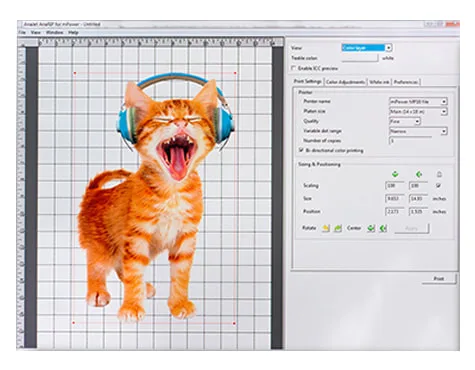Click the padlock icon above the Scaling checkbox
This screenshot has height=370, width=475.
[x=439, y=174]
